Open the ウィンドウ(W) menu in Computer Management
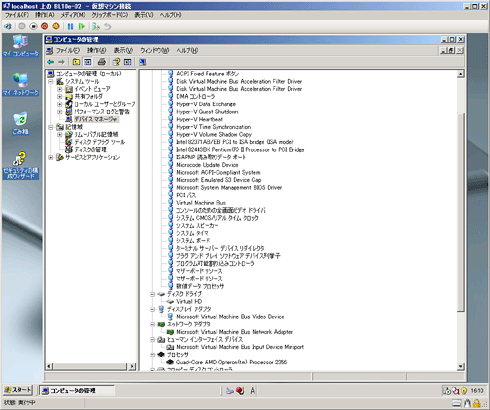This screenshot has width=490, height=410. 155,50
